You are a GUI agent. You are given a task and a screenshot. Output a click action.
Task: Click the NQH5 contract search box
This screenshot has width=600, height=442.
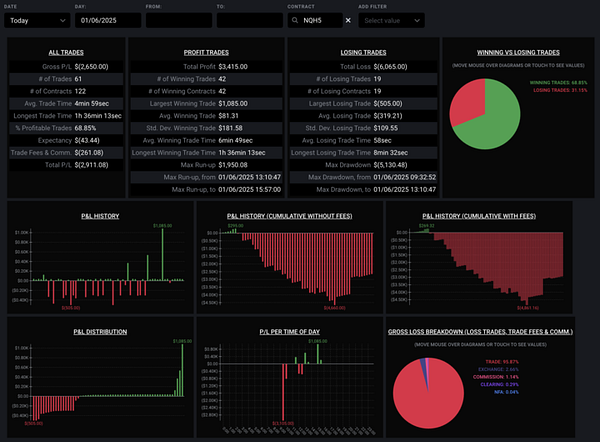pos(315,20)
